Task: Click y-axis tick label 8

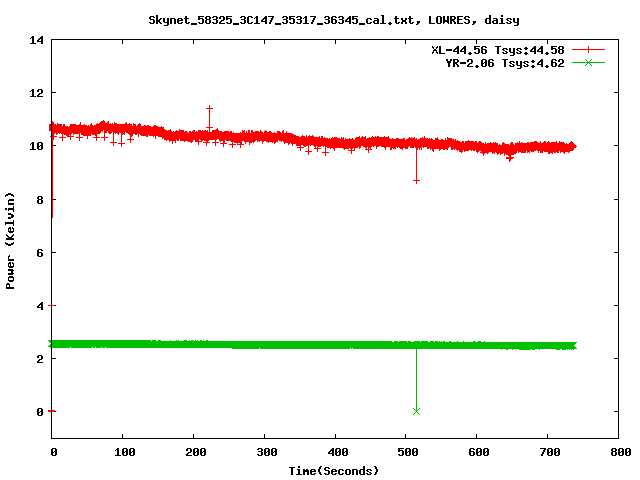Action: [x=40, y=200]
